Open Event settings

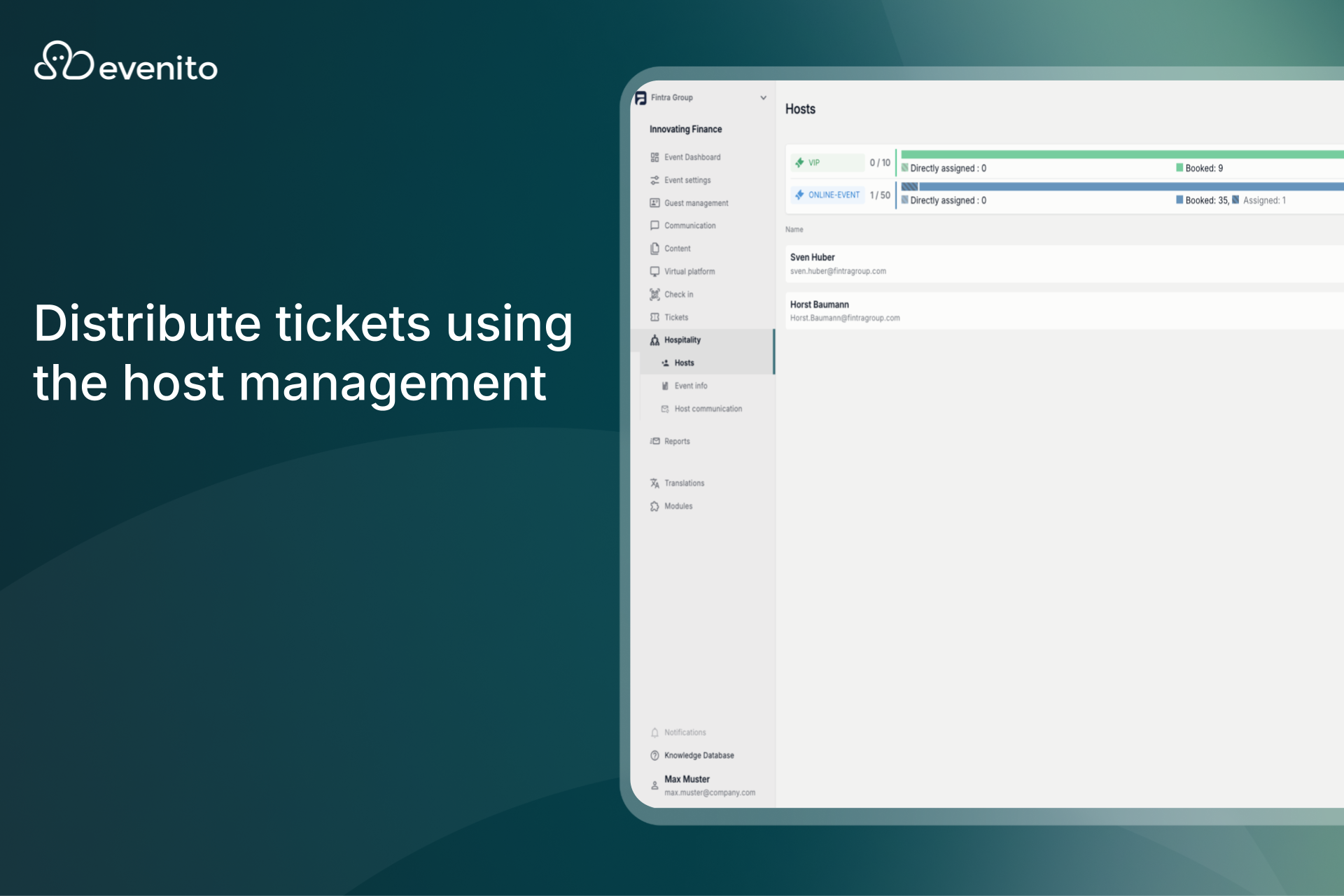coord(687,181)
